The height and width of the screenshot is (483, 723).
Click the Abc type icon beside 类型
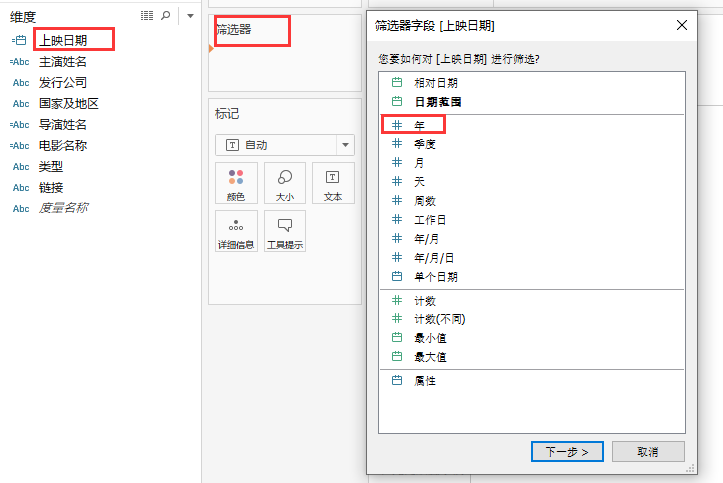(21, 167)
